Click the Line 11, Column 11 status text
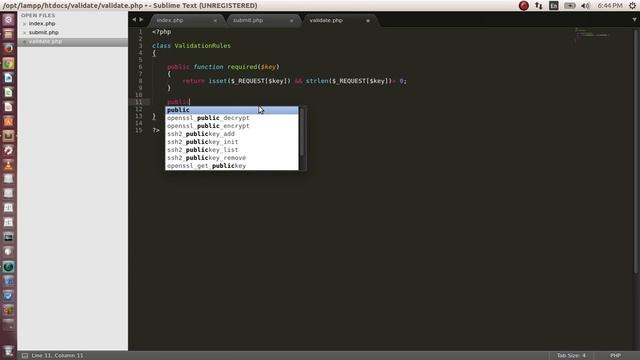Image resolution: width=640 pixels, height=360 pixels. click(57, 356)
